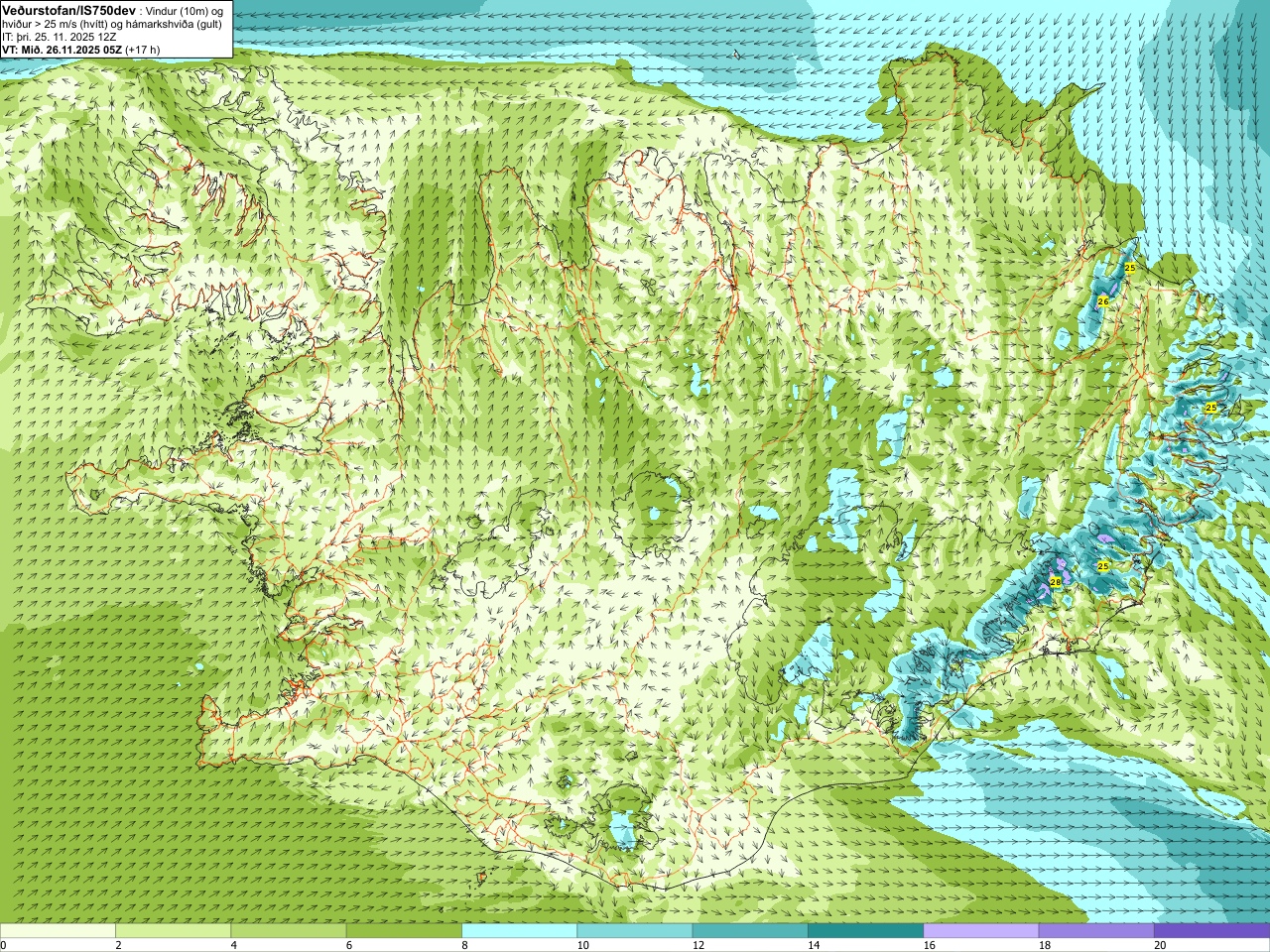Click the 'Vindur (10m) og' caption text
This screenshot has width=1270, height=952.
pos(186,10)
